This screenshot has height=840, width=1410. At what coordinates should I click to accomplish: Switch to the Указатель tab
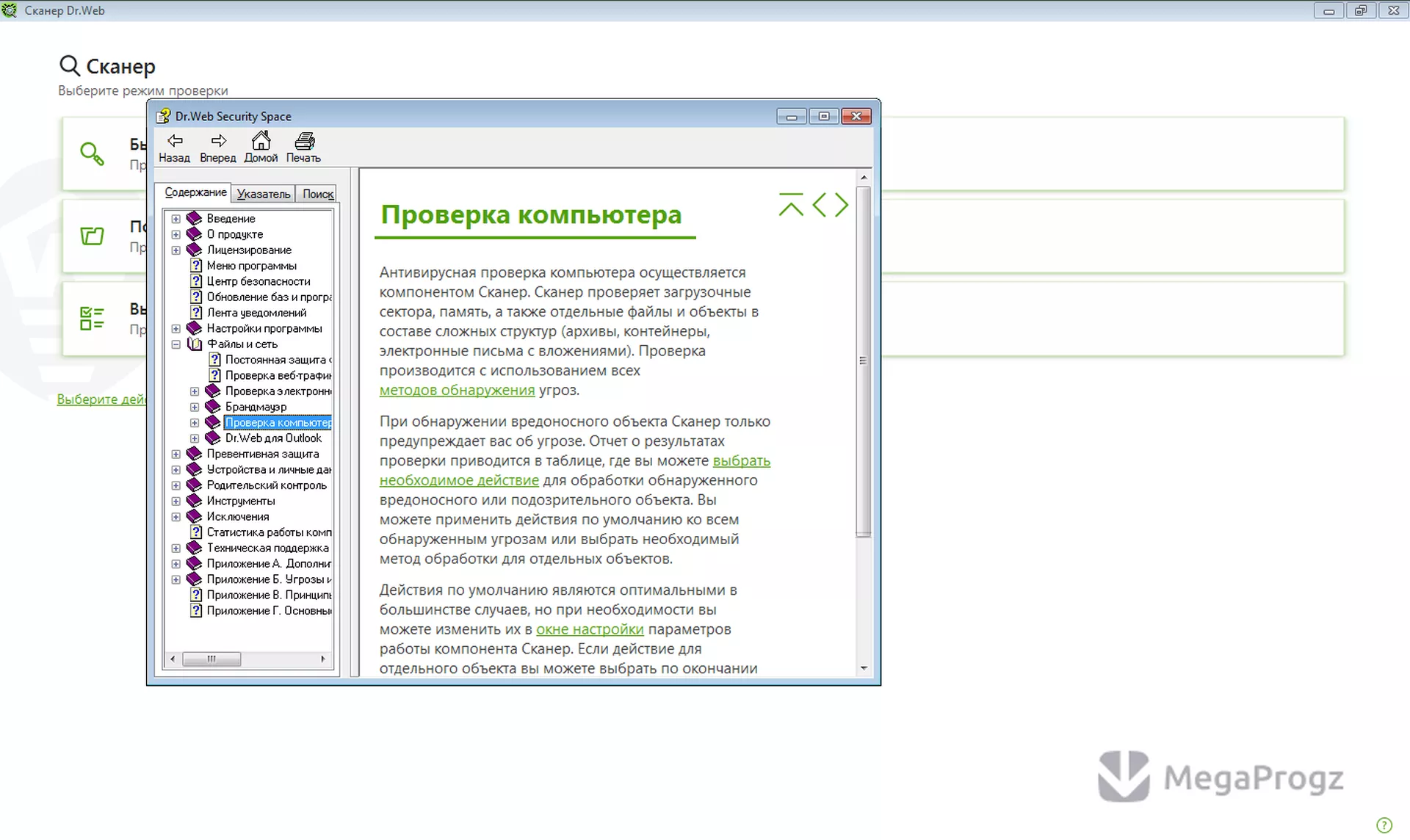[264, 194]
